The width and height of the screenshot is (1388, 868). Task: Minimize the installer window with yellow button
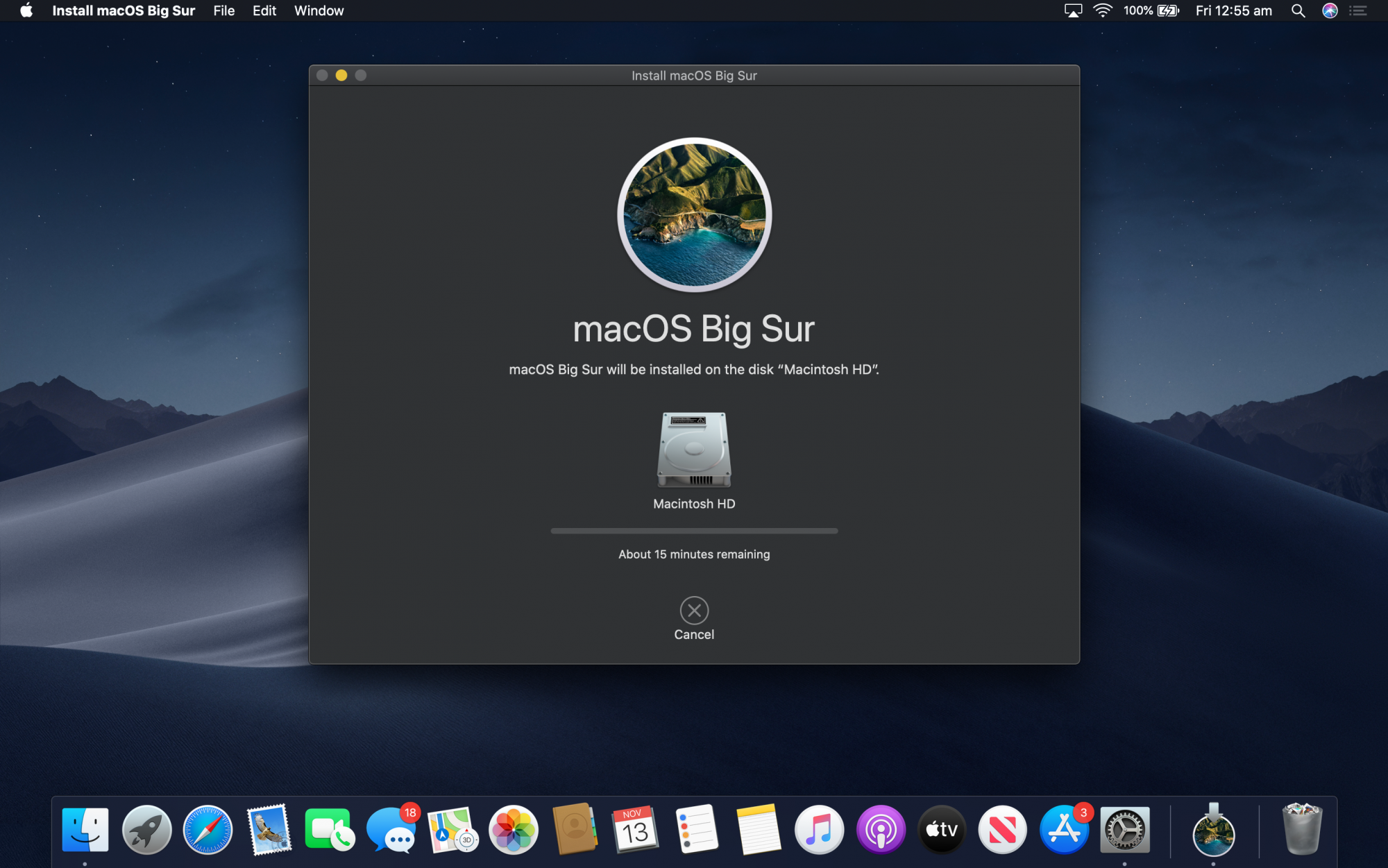[x=341, y=75]
